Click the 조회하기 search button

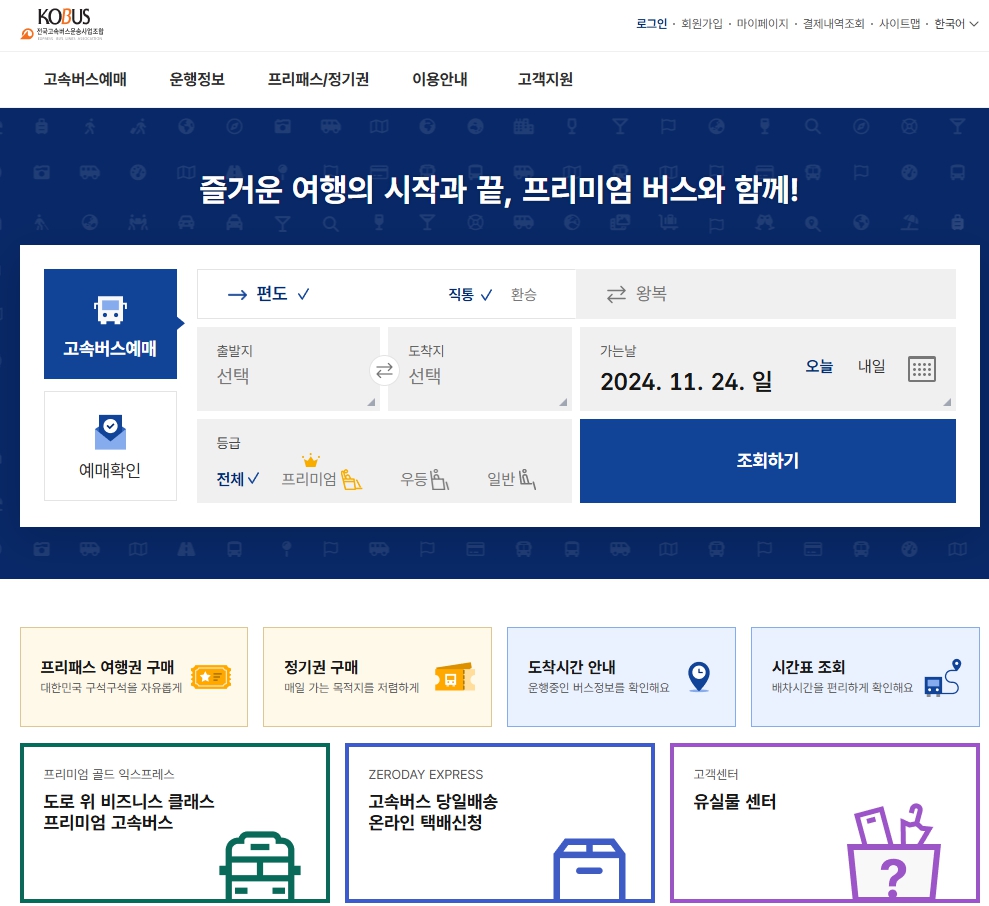point(766,460)
